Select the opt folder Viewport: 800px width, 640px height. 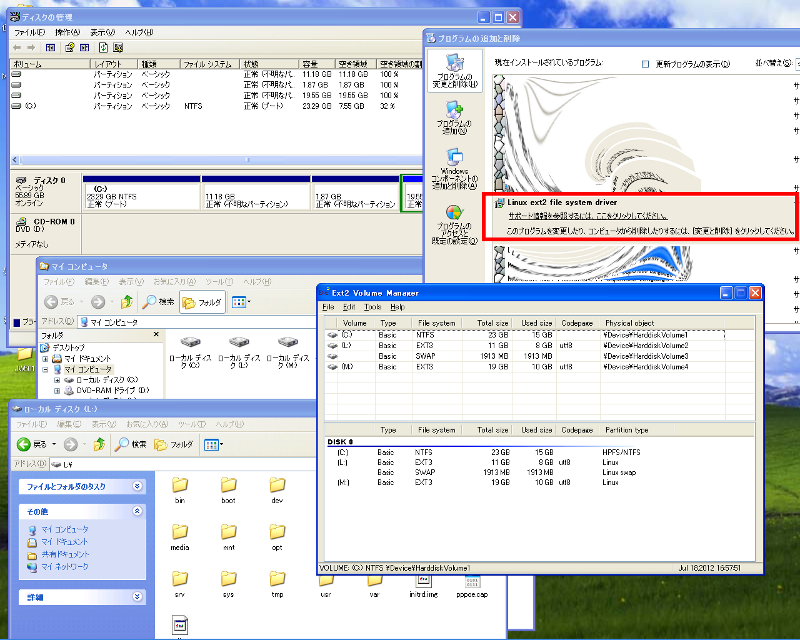coord(277,537)
